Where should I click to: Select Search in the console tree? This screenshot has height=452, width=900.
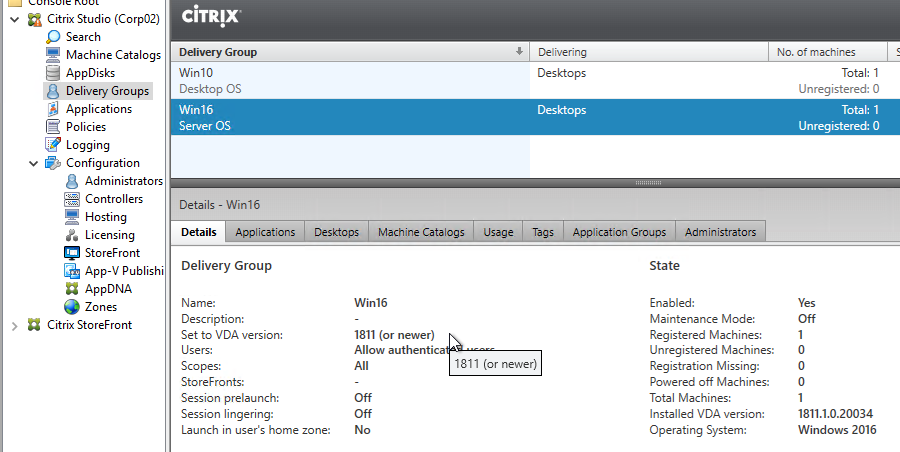pos(83,37)
